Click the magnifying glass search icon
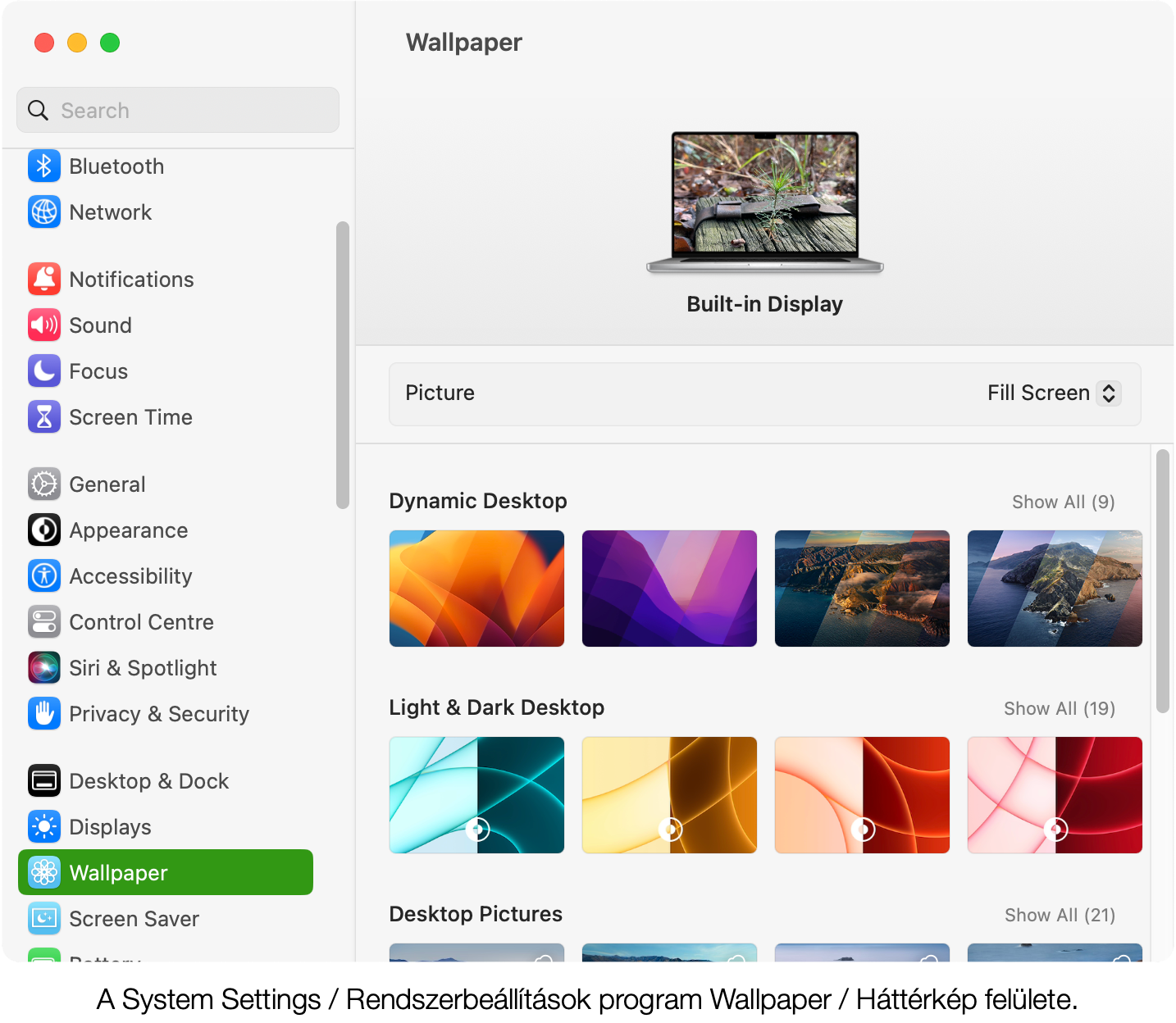 pyautogui.click(x=38, y=110)
